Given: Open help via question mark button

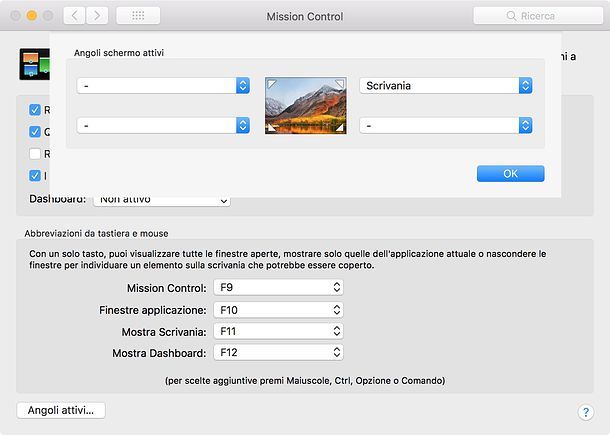Looking at the screenshot, I should click(585, 412).
